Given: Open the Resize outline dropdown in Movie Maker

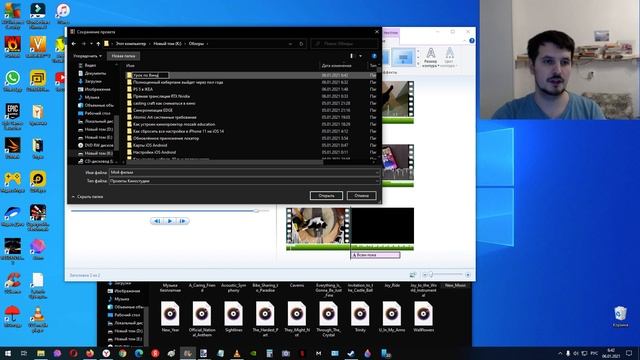Looking at the screenshot, I should point(430,58).
